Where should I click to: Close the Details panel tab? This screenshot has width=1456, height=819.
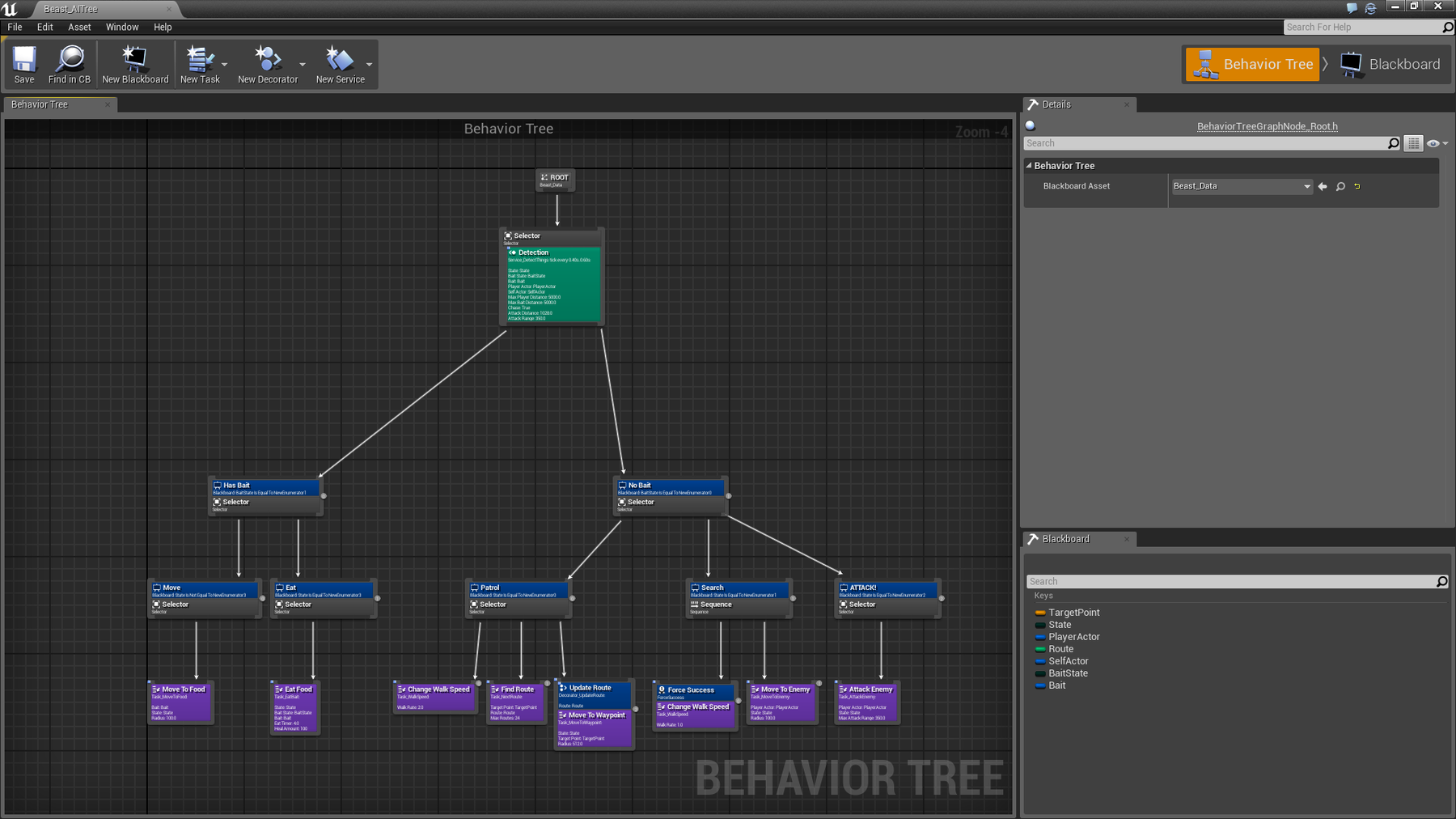(x=1127, y=104)
